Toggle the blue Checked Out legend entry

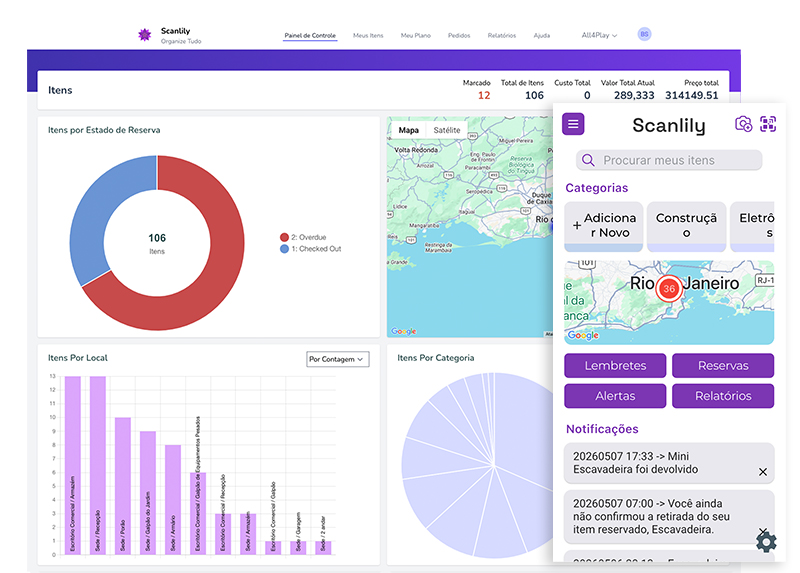(310, 249)
